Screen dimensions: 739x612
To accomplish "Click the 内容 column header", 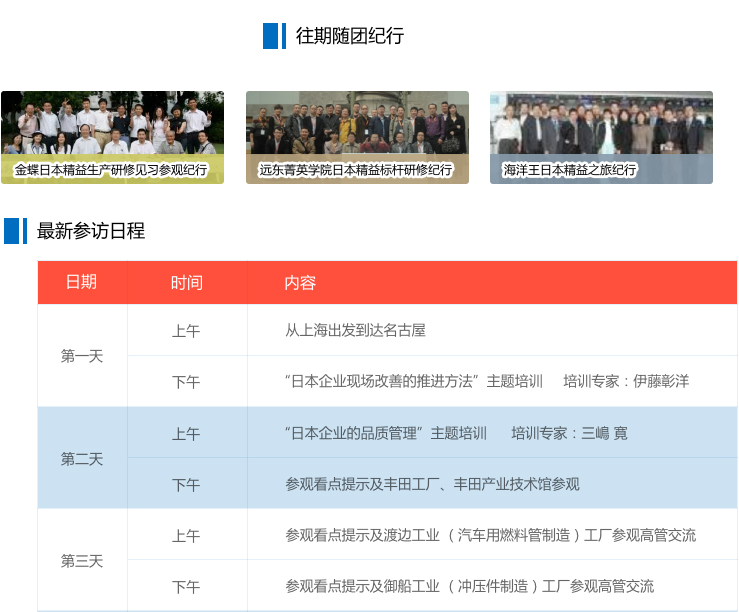I will pos(300,282).
